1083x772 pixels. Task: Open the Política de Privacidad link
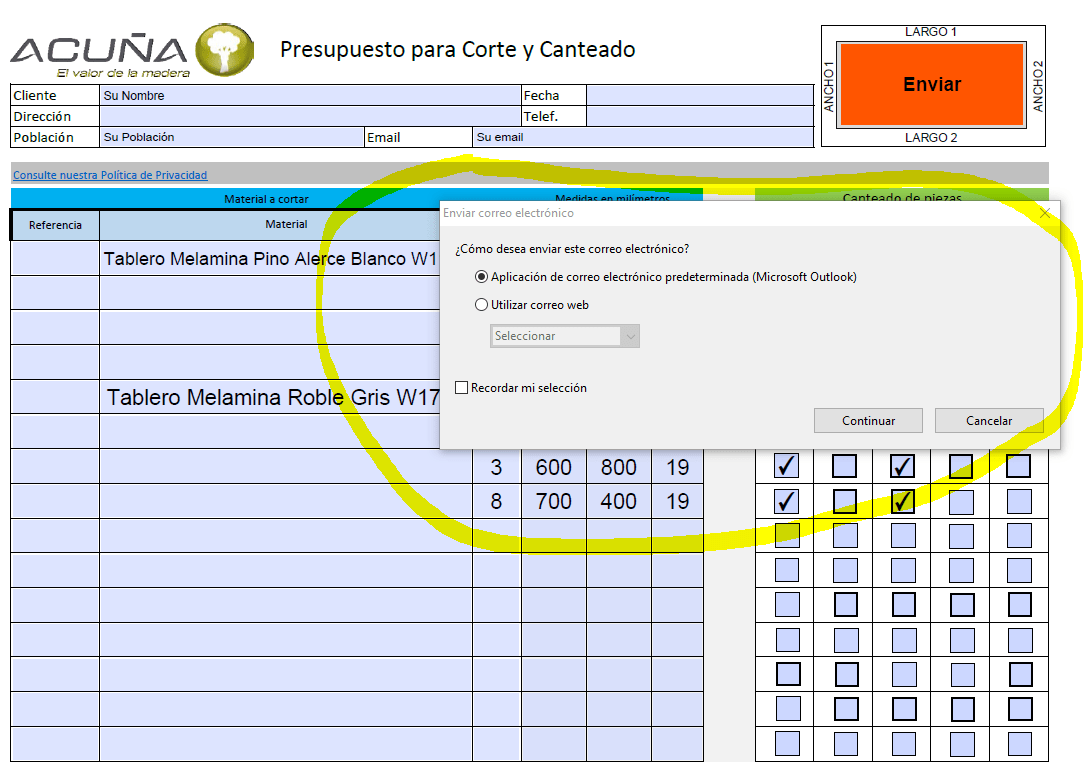110,175
